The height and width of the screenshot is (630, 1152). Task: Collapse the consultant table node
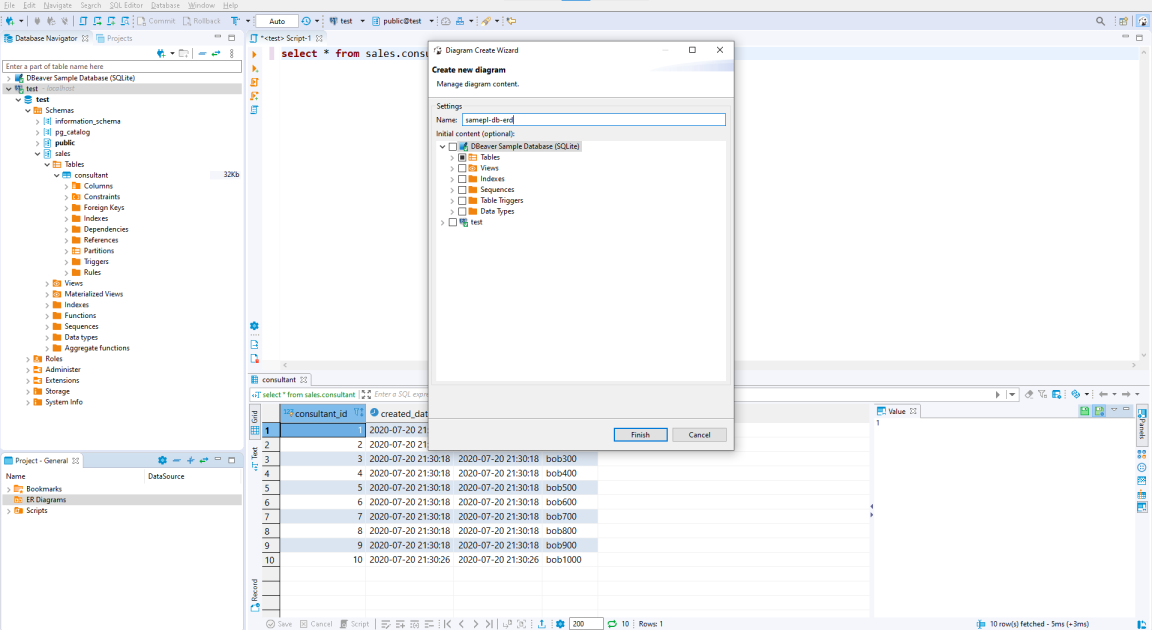click(57, 175)
